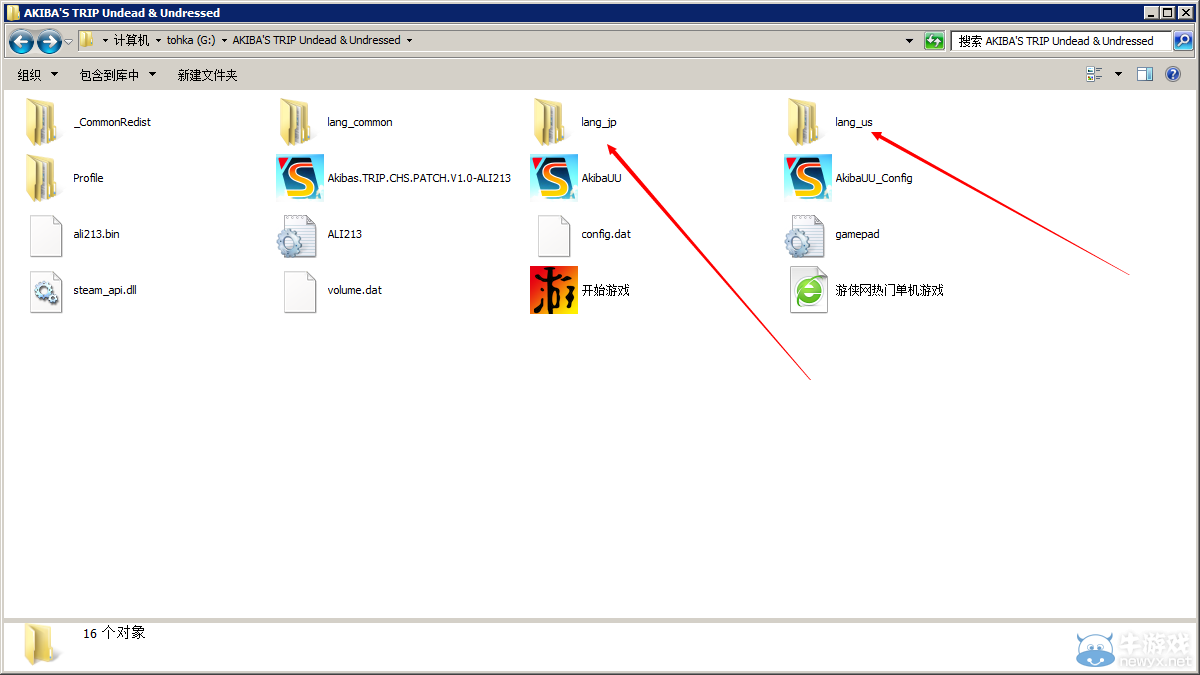1200x675 pixels.
Task: Click the config.dat file name
Action: (x=606, y=234)
